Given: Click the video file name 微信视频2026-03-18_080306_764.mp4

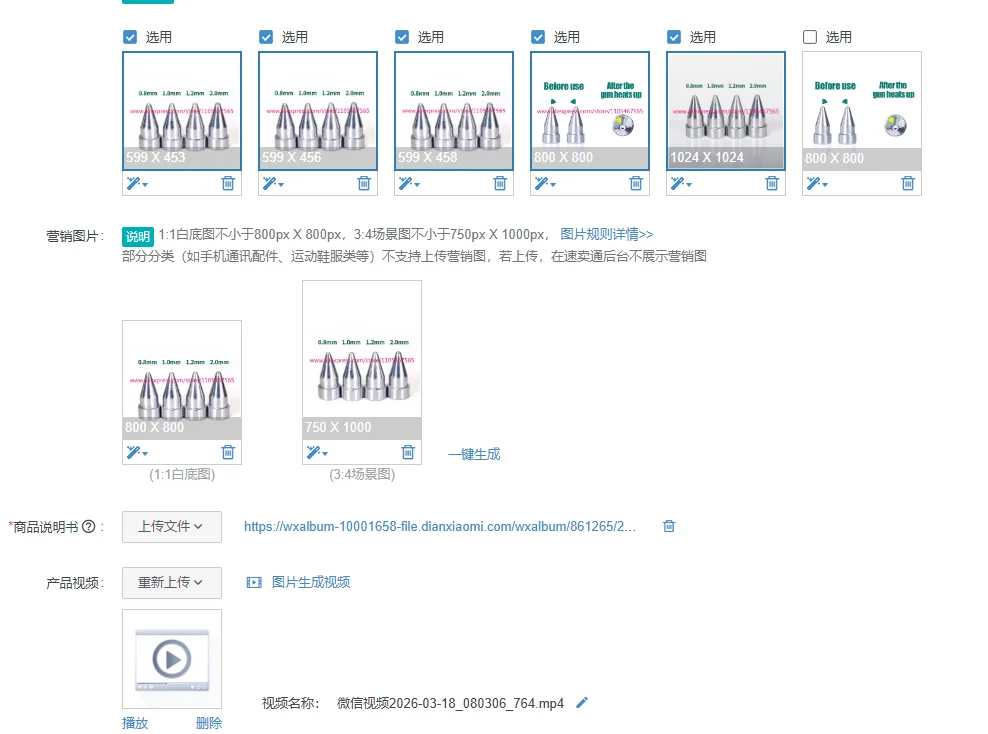Looking at the screenshot, I should 451,703.
